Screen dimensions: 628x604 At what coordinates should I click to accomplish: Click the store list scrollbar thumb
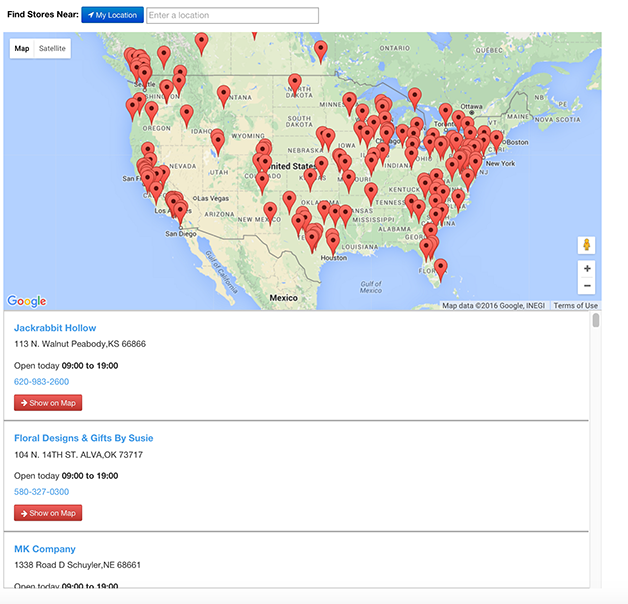[x=596, y=320]
